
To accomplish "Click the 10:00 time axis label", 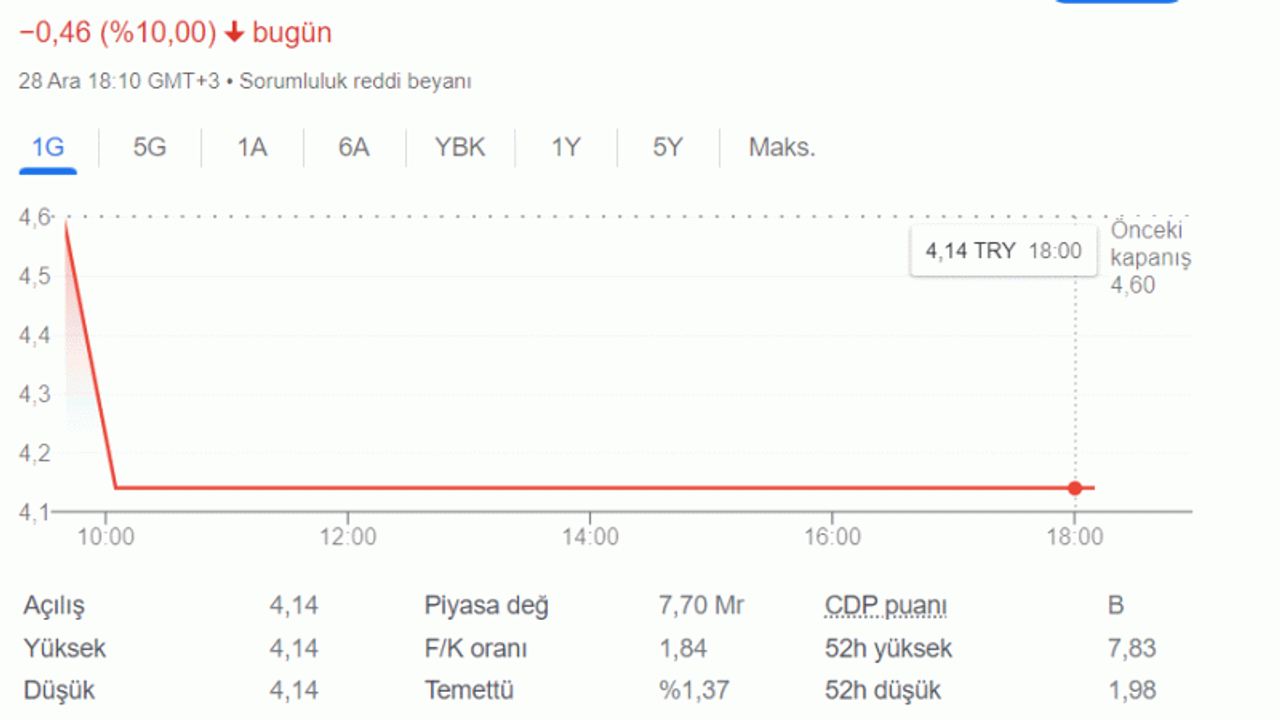I will [106, 537].
